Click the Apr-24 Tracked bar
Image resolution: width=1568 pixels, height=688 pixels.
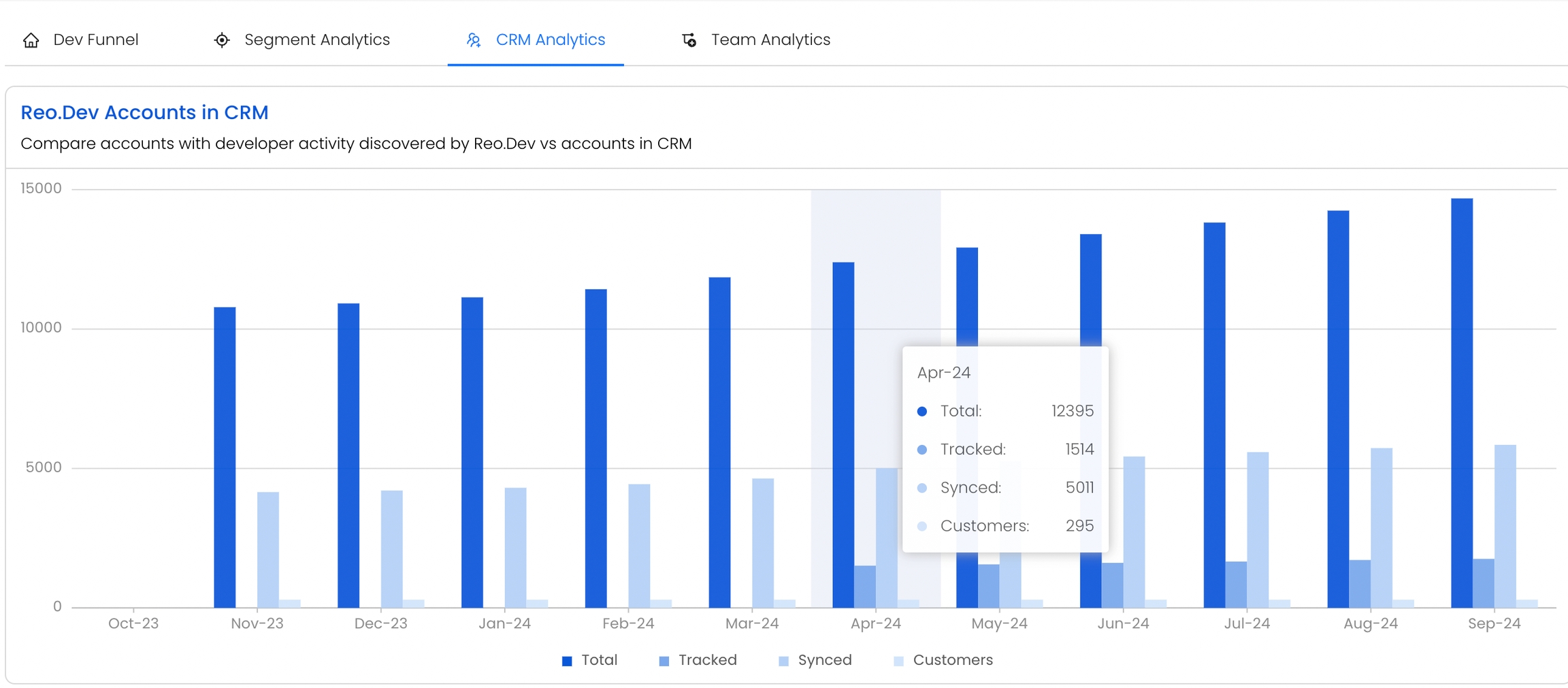864,587
